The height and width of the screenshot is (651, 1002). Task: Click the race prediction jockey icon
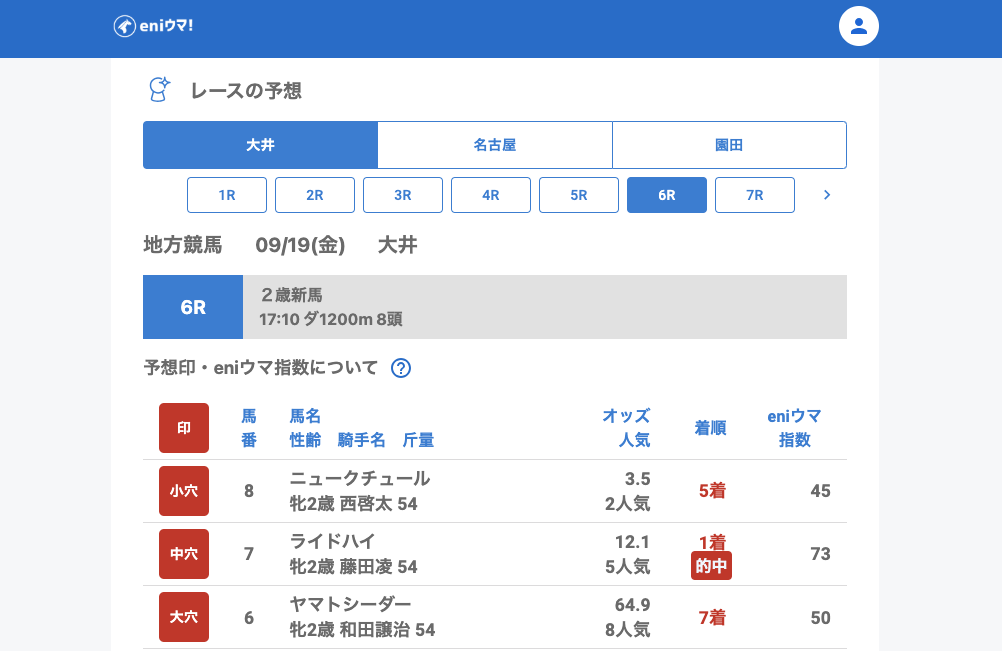pos(159,90)
